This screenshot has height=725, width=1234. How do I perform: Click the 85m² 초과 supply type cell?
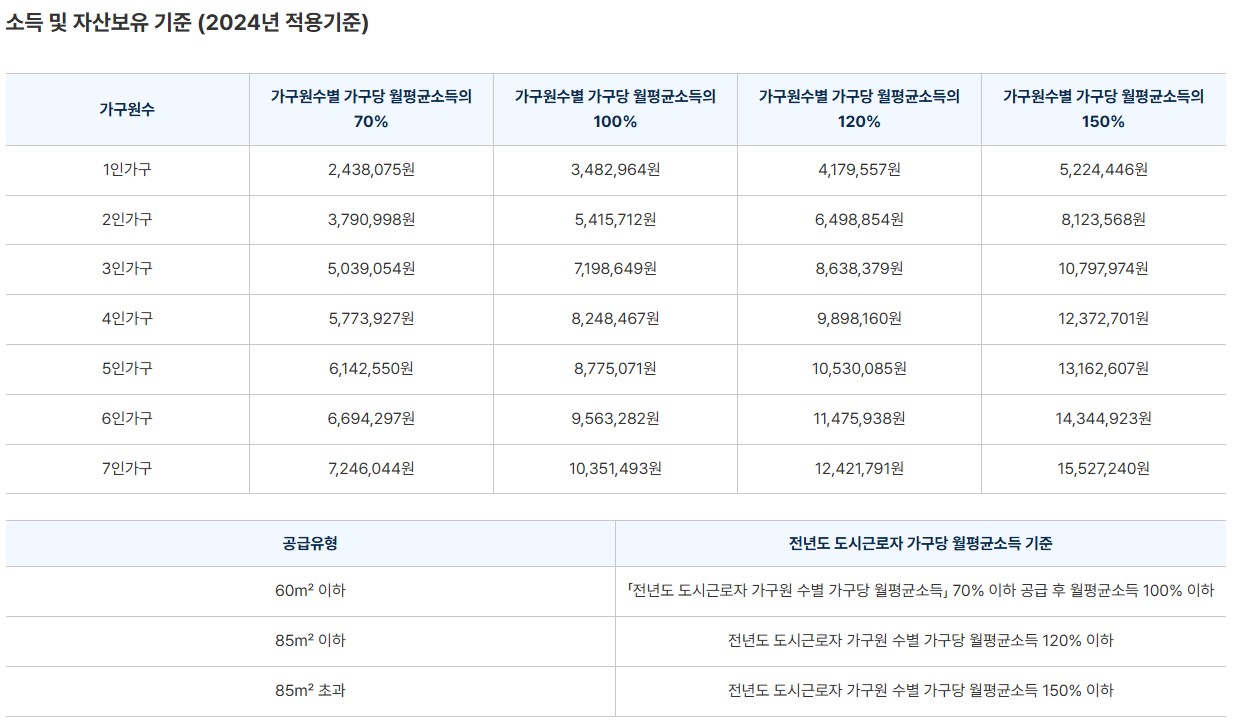pyautogui.click(x=310, y=692)
